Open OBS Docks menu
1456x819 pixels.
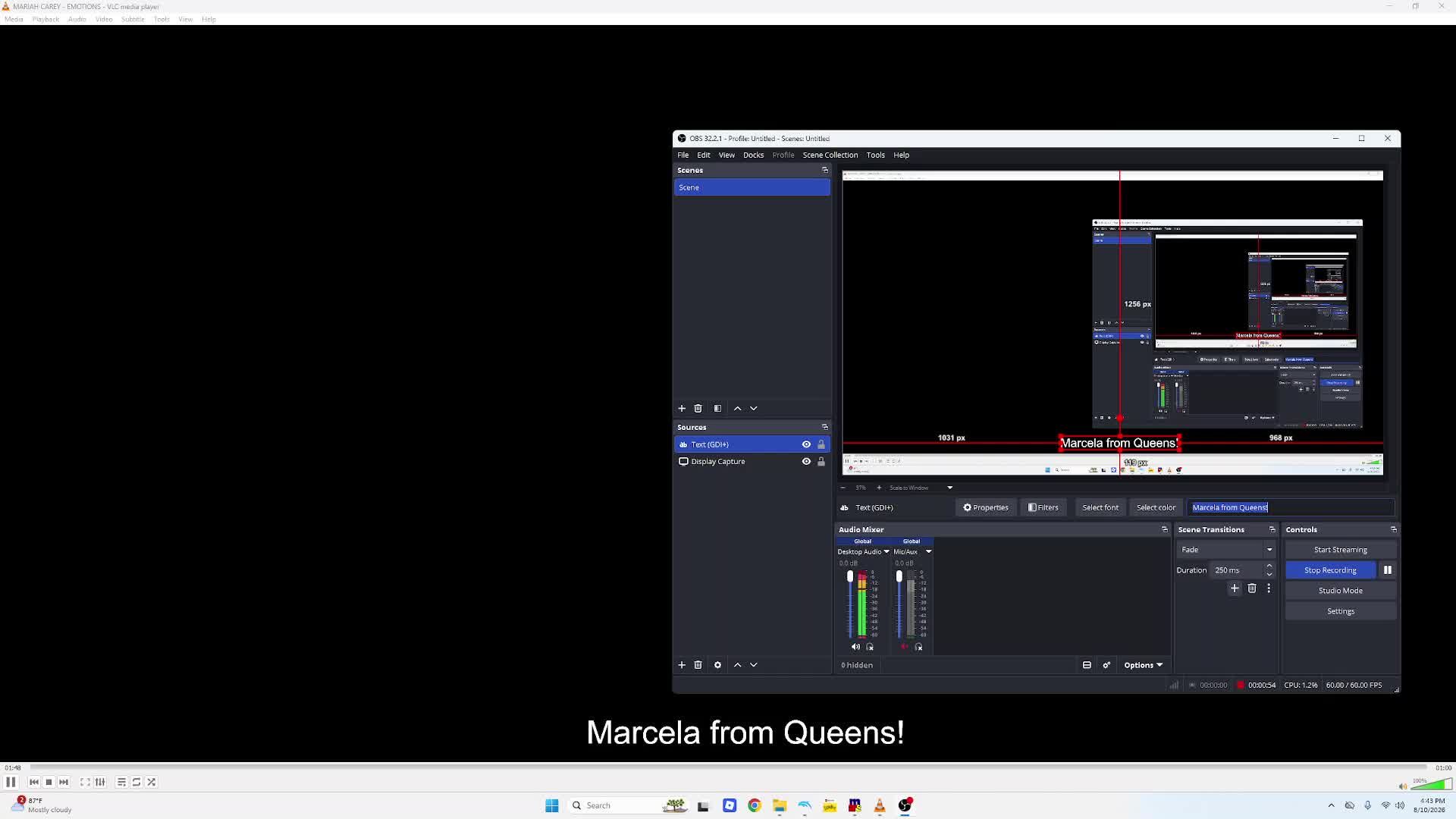754,155
